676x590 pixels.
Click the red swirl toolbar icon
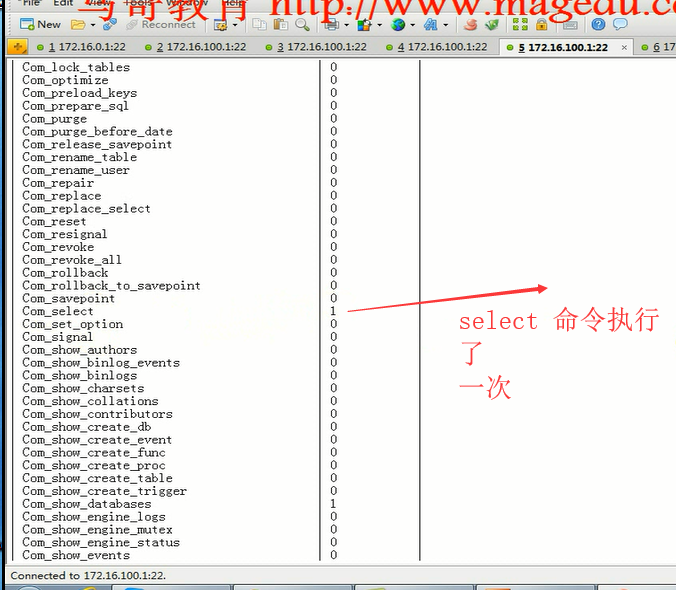tap(470, 25)
